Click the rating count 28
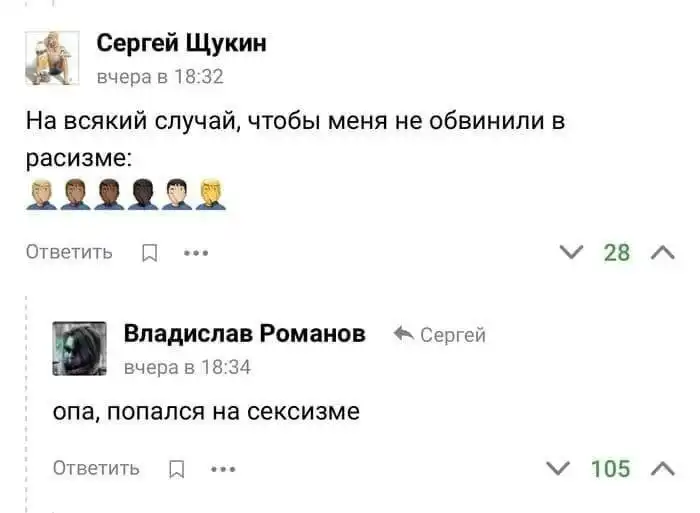Screen dimensions: 700x513 pos(617,252)
